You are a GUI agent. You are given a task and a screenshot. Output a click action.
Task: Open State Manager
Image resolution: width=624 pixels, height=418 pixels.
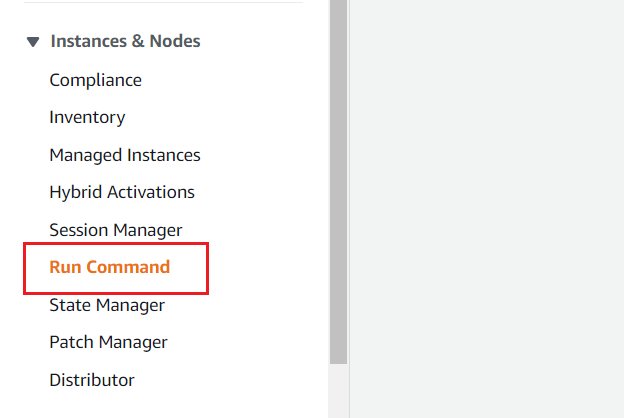pyautogui.click(x=107, y=305)
